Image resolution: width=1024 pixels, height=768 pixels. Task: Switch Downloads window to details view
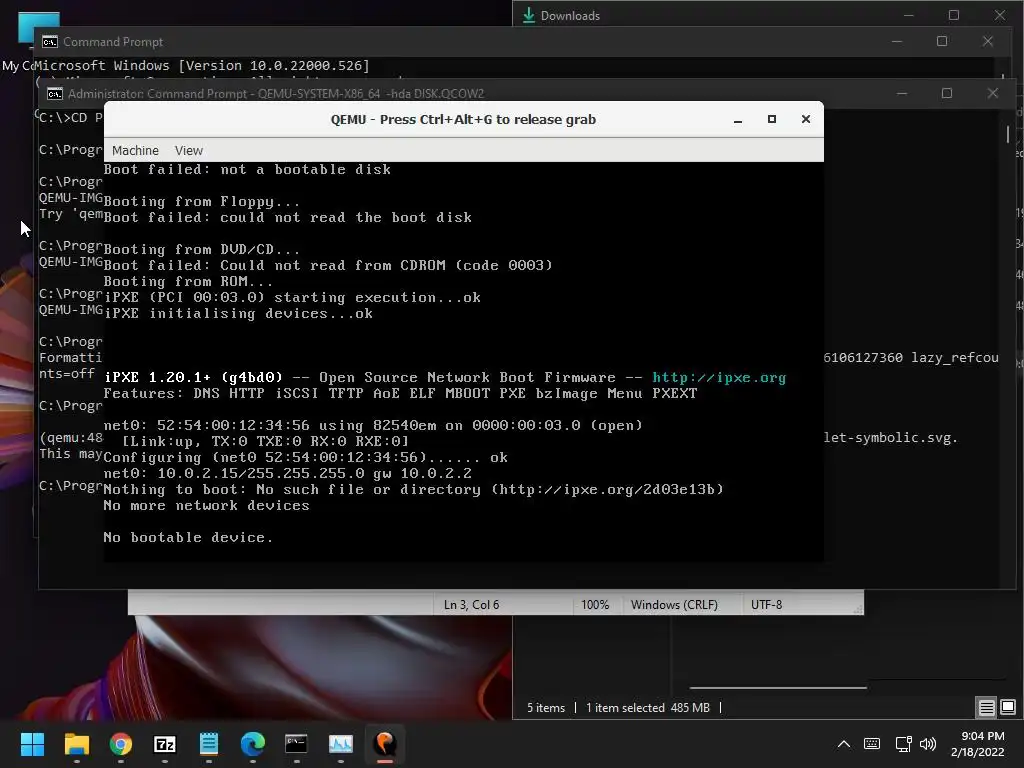click(x=987, y=707)
